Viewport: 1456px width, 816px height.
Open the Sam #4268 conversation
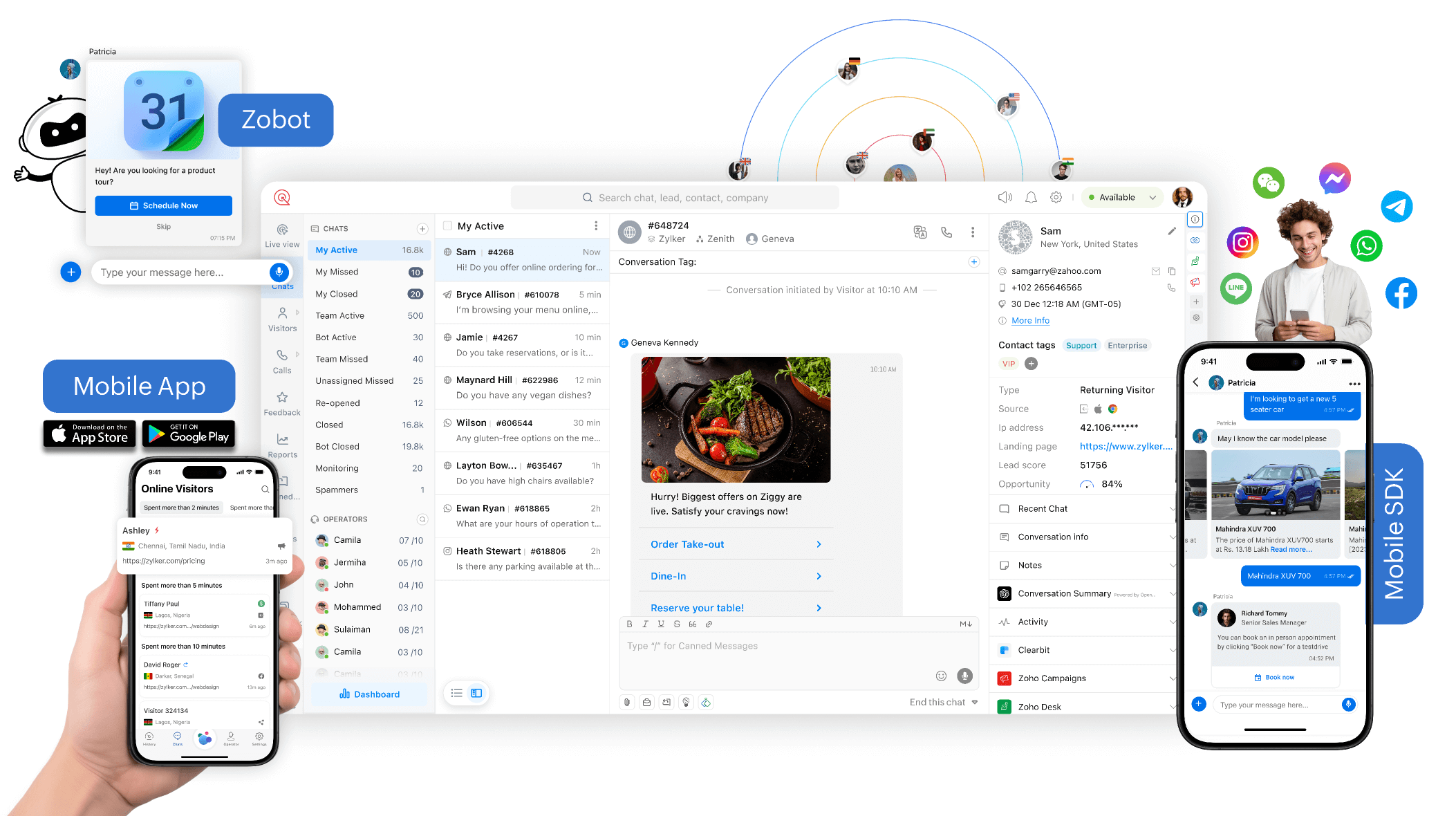coord(522,259)
